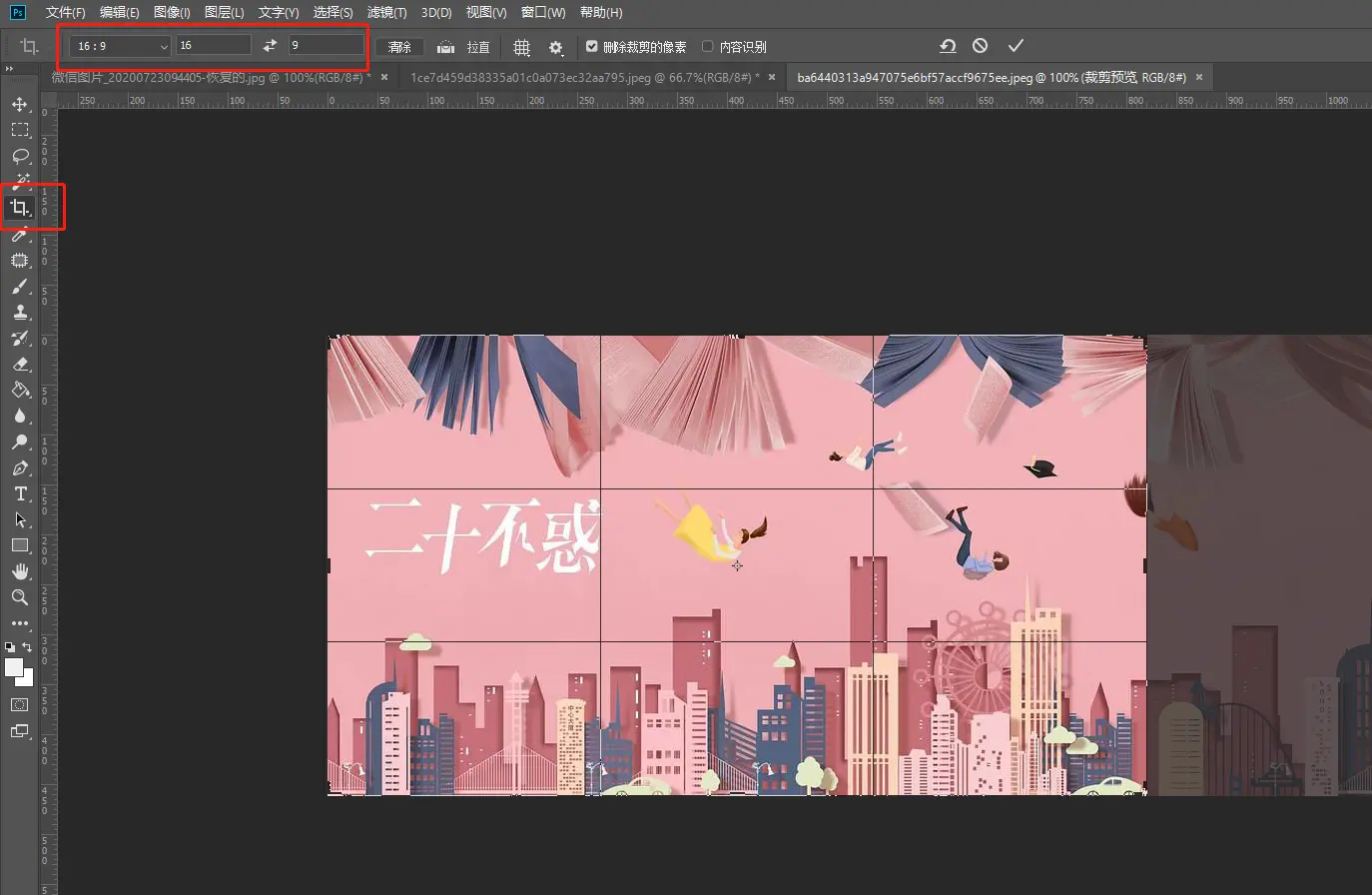This screenshot has height=895, width=1372.
Task: Cancel the crop operation
Action: click(x=980, y=46)
